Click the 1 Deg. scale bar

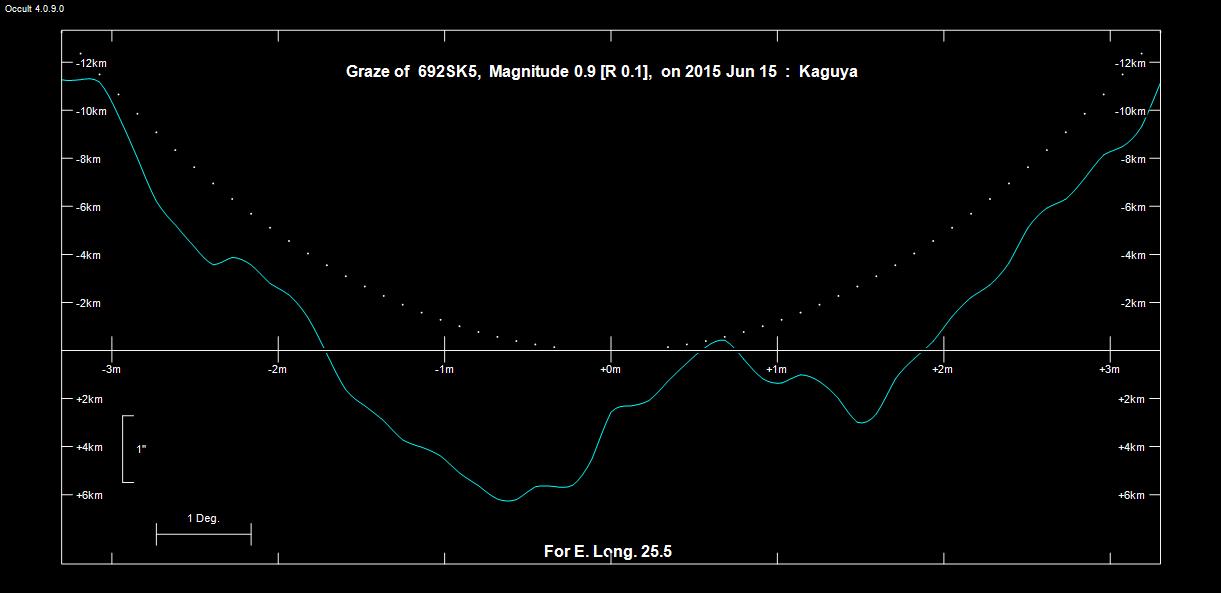point(203,534)
